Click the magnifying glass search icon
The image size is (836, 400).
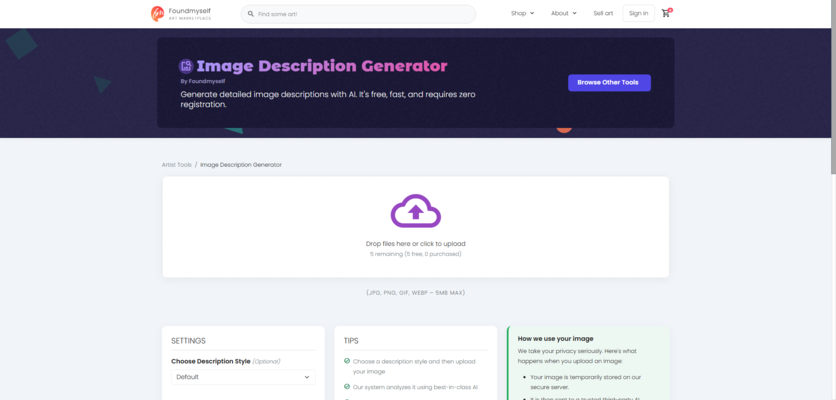coord(250,14)
